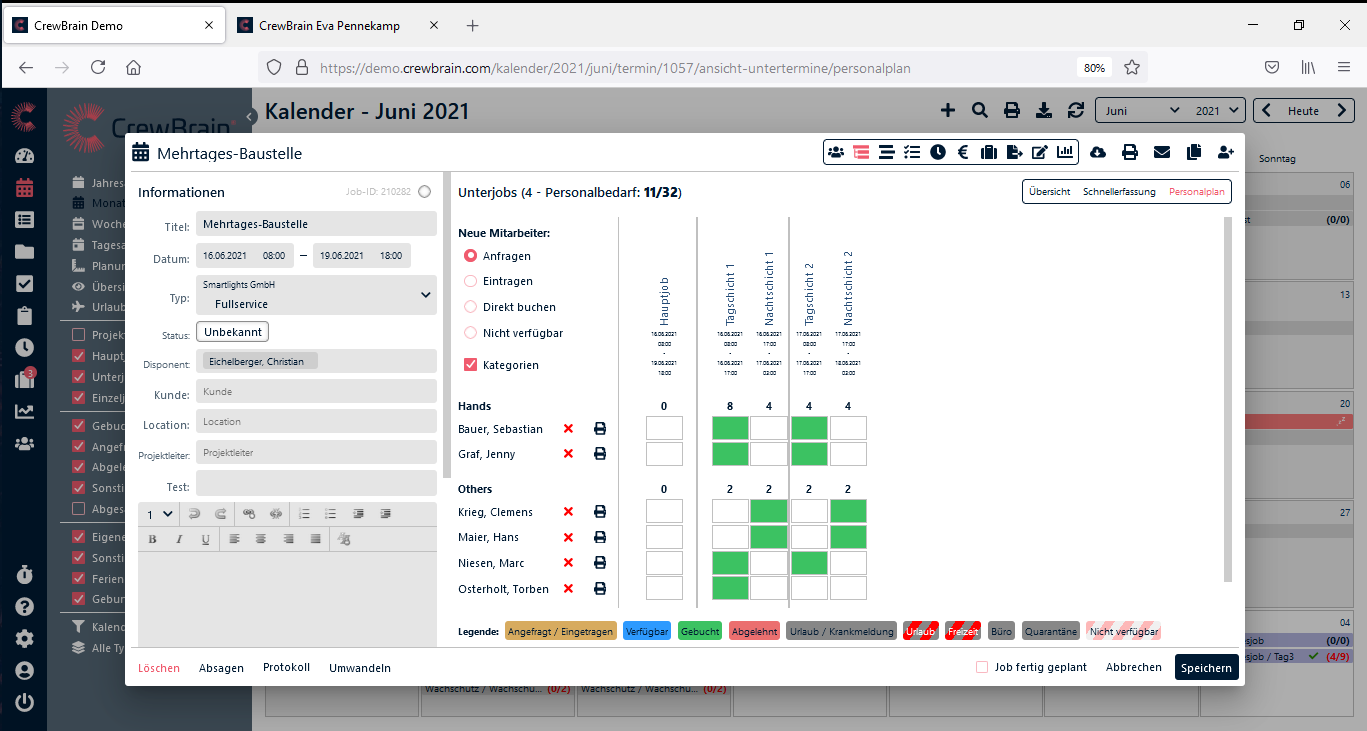Click the add person icon
The height and width of the screenshot is (731, 1367).
coord(1225,152)
